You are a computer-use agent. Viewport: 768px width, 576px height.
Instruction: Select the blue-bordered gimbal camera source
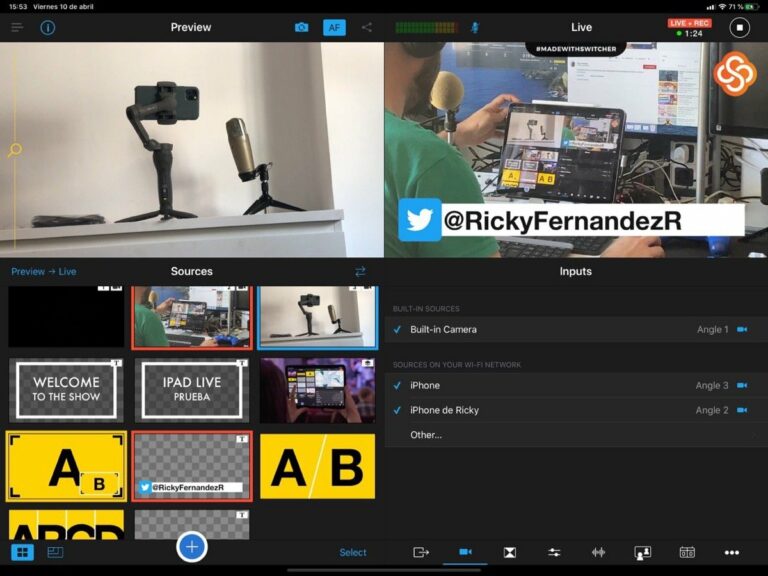pos(318,318)
